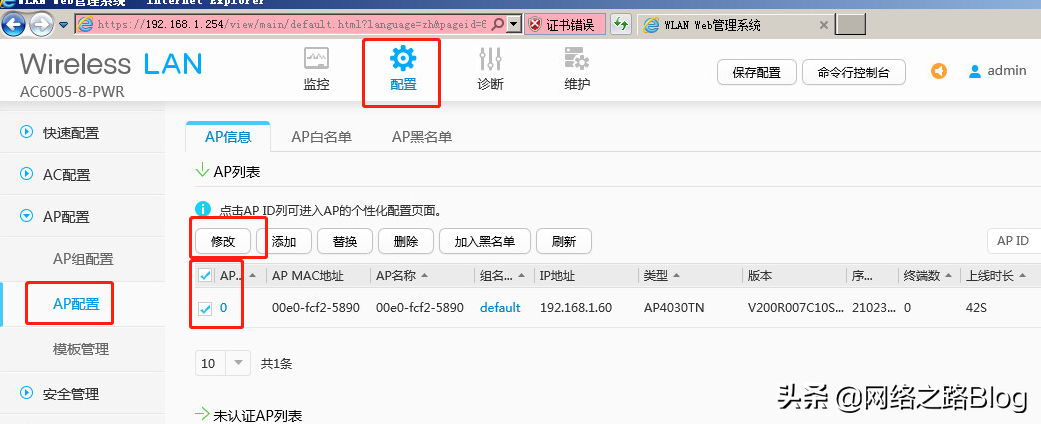Viewport: 1041px width, 424px height.
Task: Open the 维护 maintenance icon
Action: (x=577, y=58)
